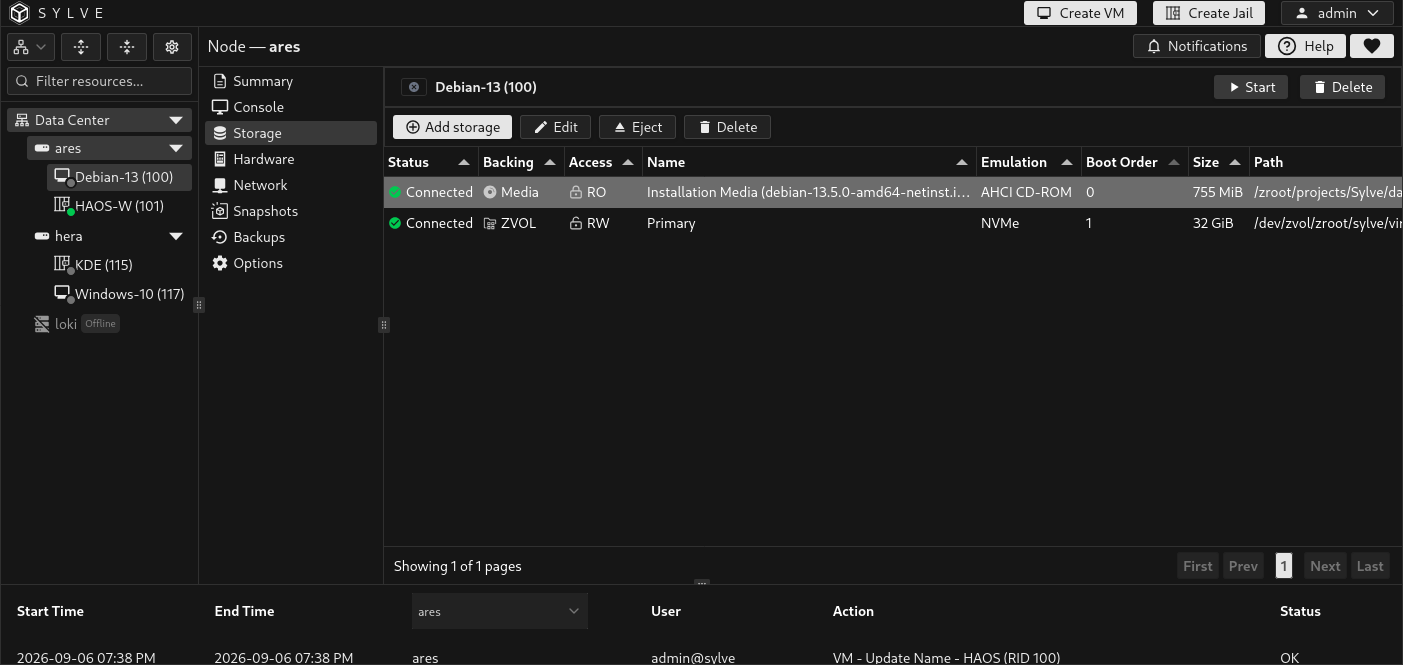Open Notifications panel

pos(1197,46)
